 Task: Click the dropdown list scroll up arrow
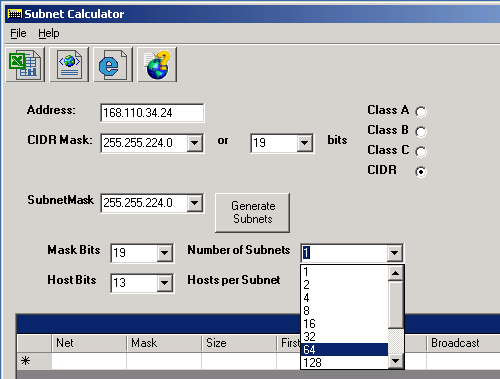(x=396, y=273)
